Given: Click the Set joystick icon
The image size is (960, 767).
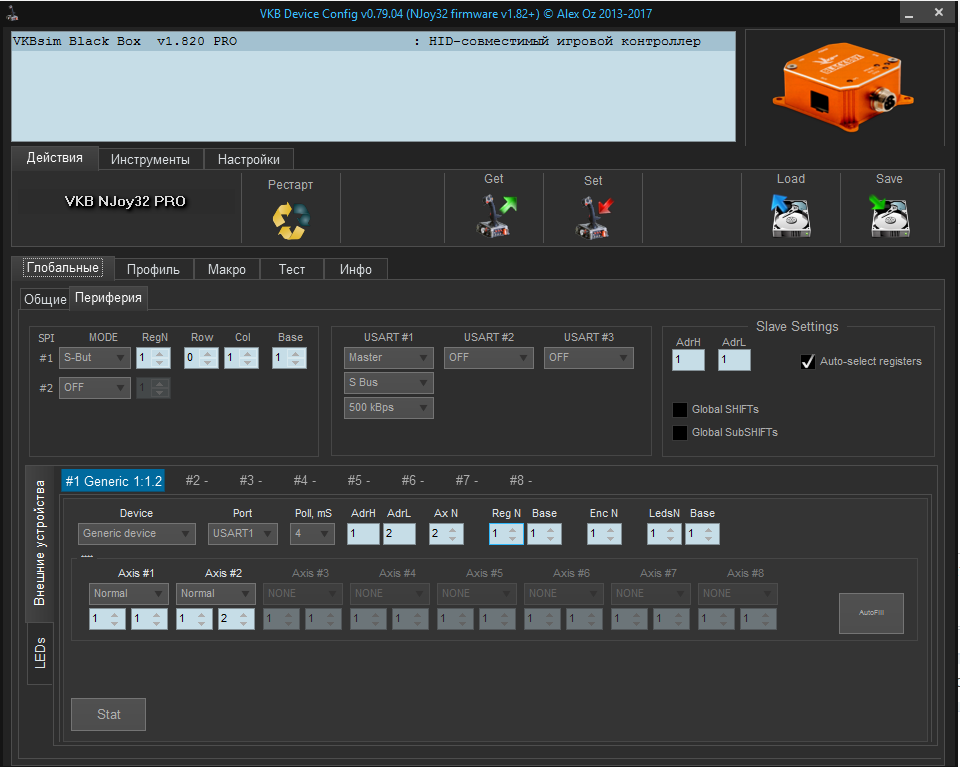Looking at the screenshot, I should click(593, 217).
